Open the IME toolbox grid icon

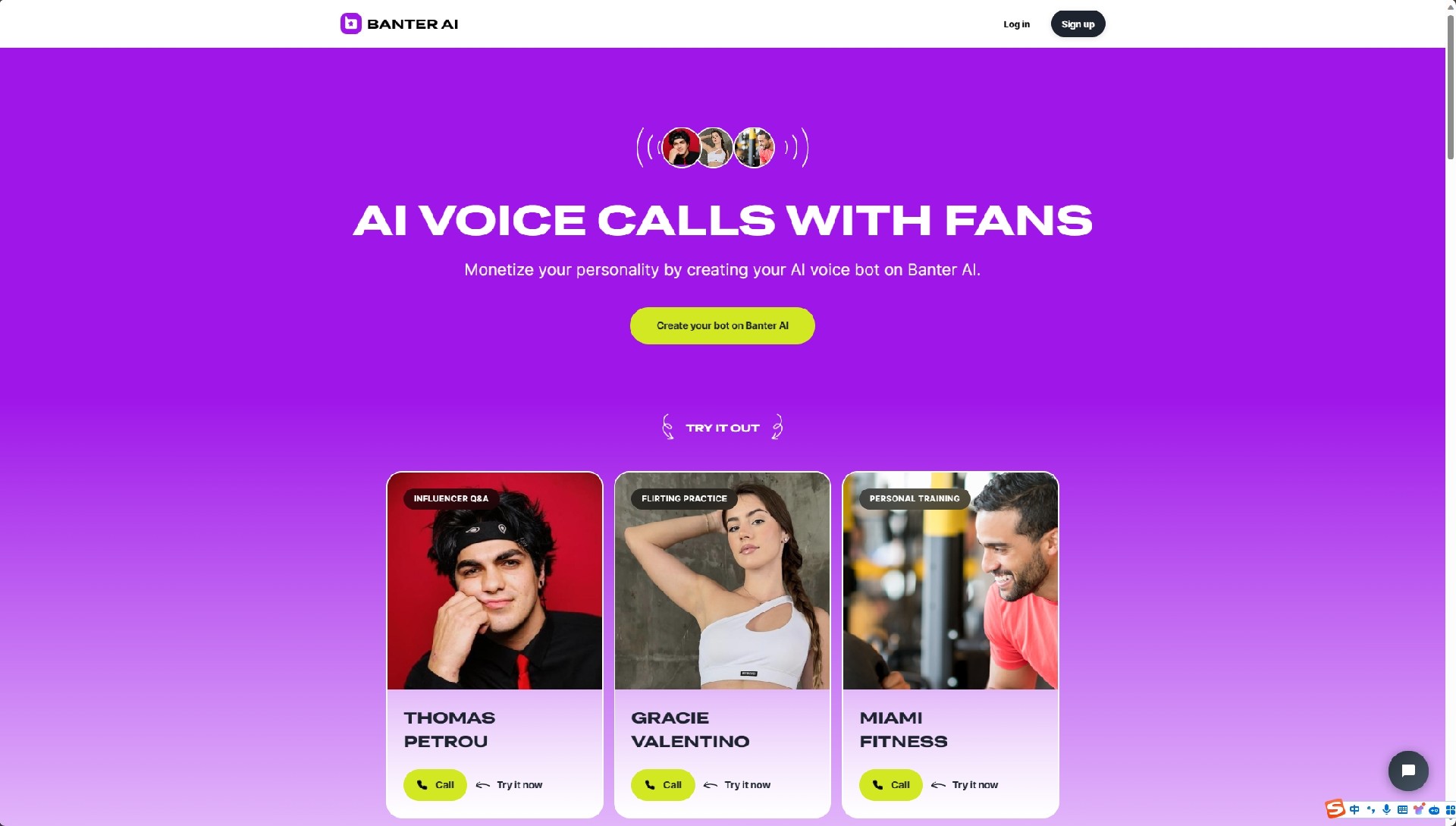[1450, 810]
